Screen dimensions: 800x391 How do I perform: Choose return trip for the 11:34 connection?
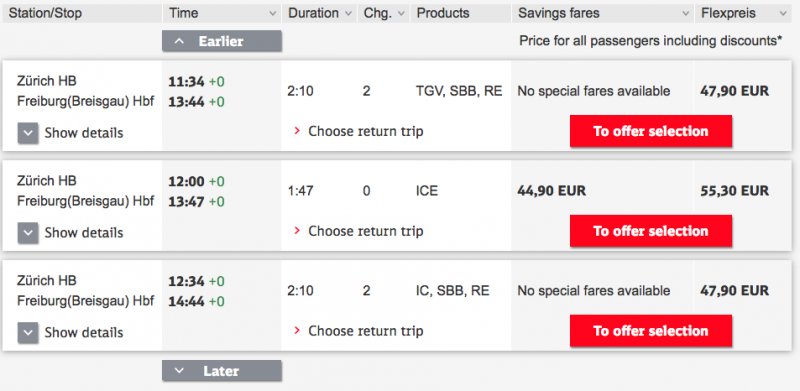[359, 132]
